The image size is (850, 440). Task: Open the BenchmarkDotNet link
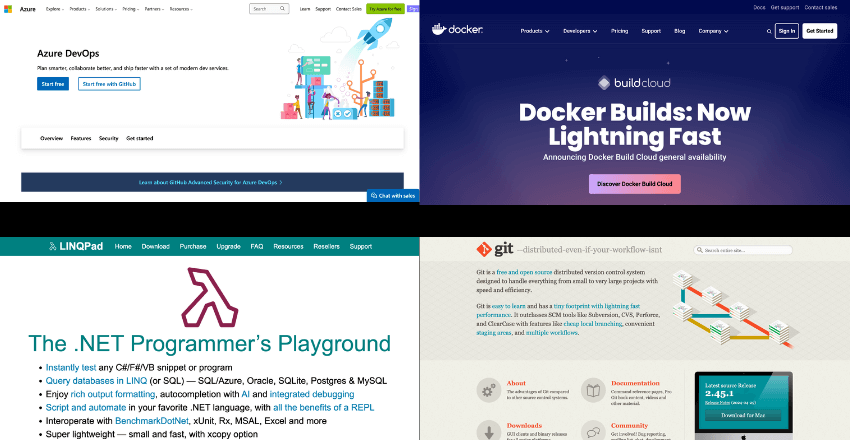point(152,421)
